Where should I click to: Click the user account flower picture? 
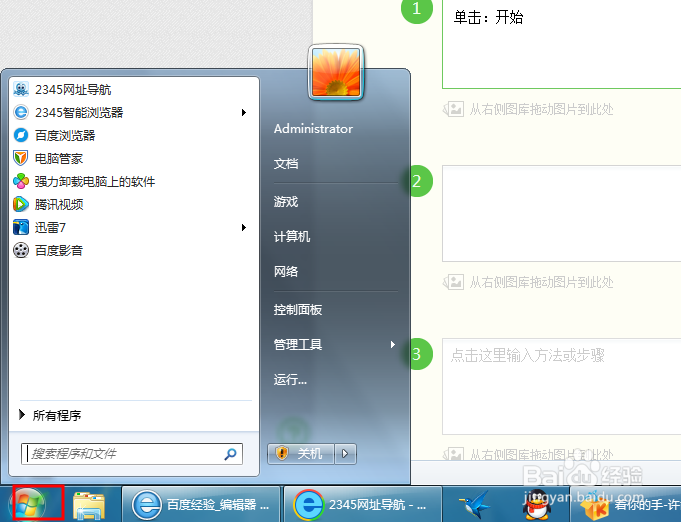click(x=336, y=72)
